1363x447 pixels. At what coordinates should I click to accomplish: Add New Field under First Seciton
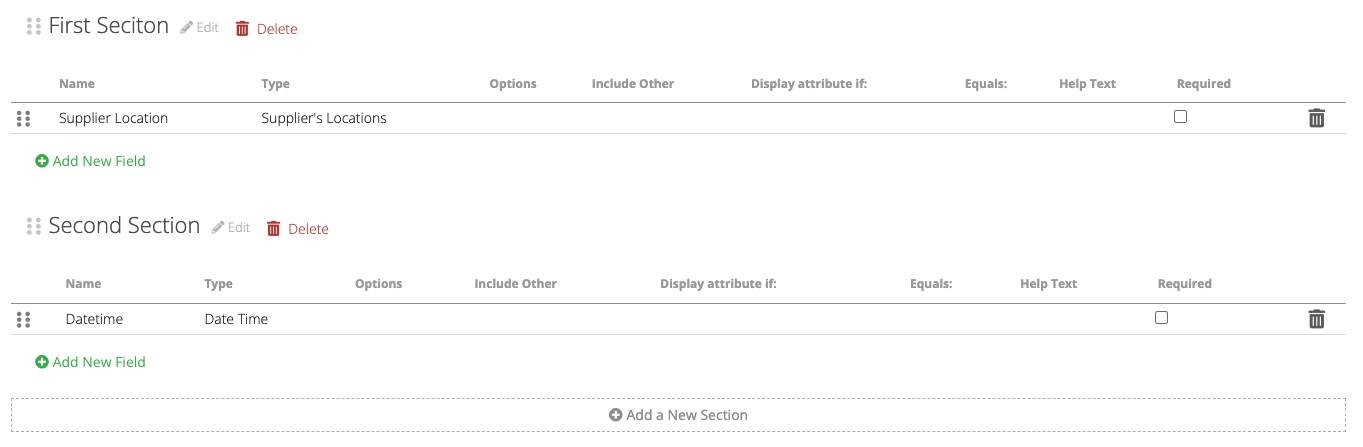(x=91, y=161)
